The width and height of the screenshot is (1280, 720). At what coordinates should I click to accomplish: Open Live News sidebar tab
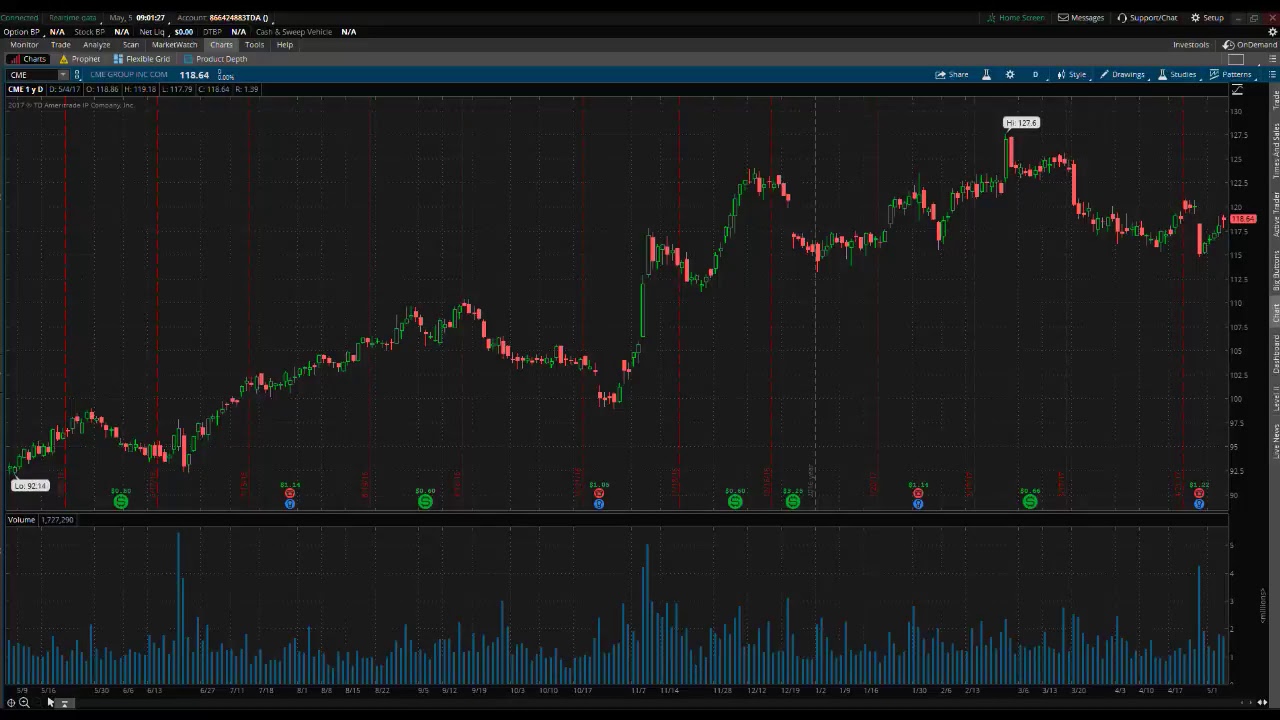1275,441
